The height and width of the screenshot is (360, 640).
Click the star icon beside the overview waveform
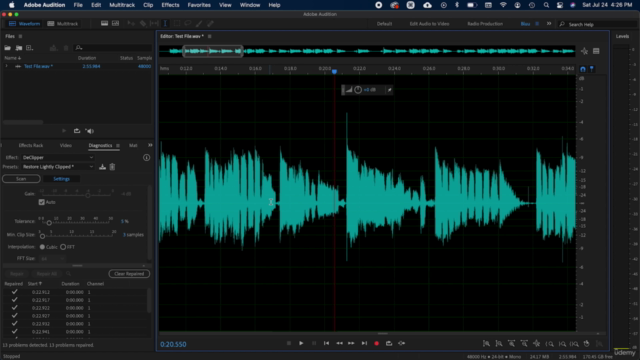pos(584,51)
